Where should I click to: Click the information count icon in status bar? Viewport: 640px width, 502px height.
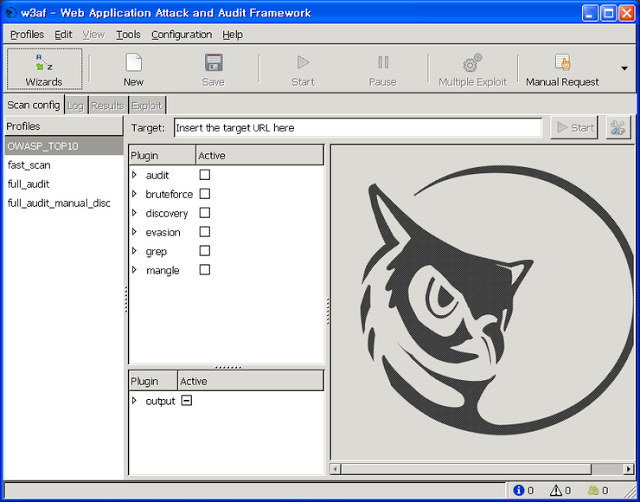coord(518,490)
